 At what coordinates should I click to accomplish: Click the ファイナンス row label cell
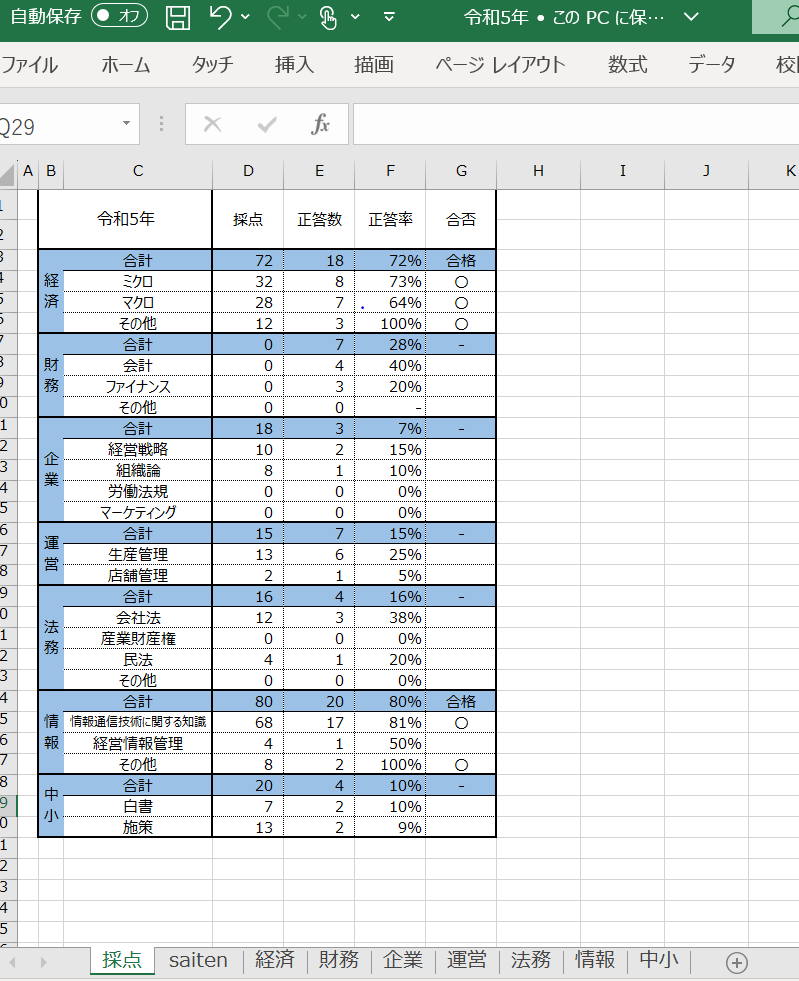click(138, 387)
